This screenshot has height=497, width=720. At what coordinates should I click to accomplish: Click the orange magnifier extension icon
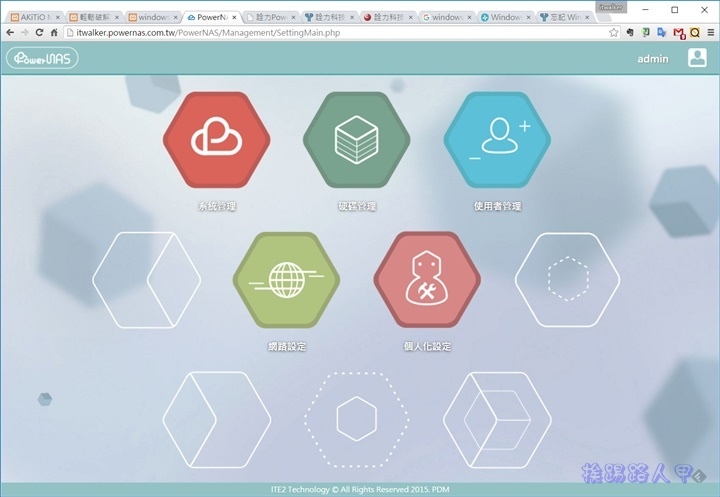[x=695, y=33]
